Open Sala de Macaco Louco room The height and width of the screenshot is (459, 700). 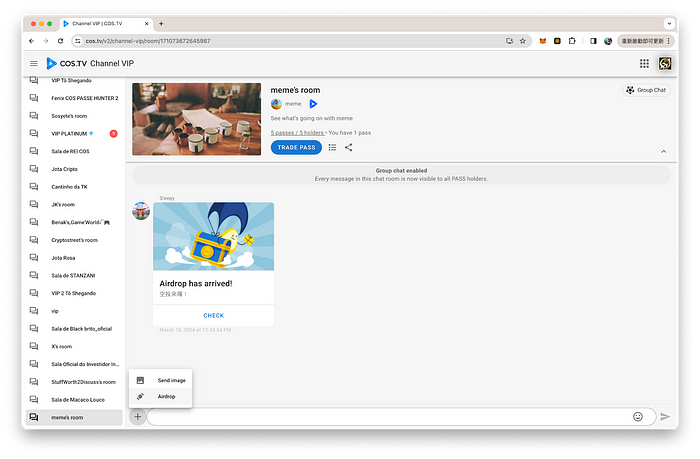(74, 400)
